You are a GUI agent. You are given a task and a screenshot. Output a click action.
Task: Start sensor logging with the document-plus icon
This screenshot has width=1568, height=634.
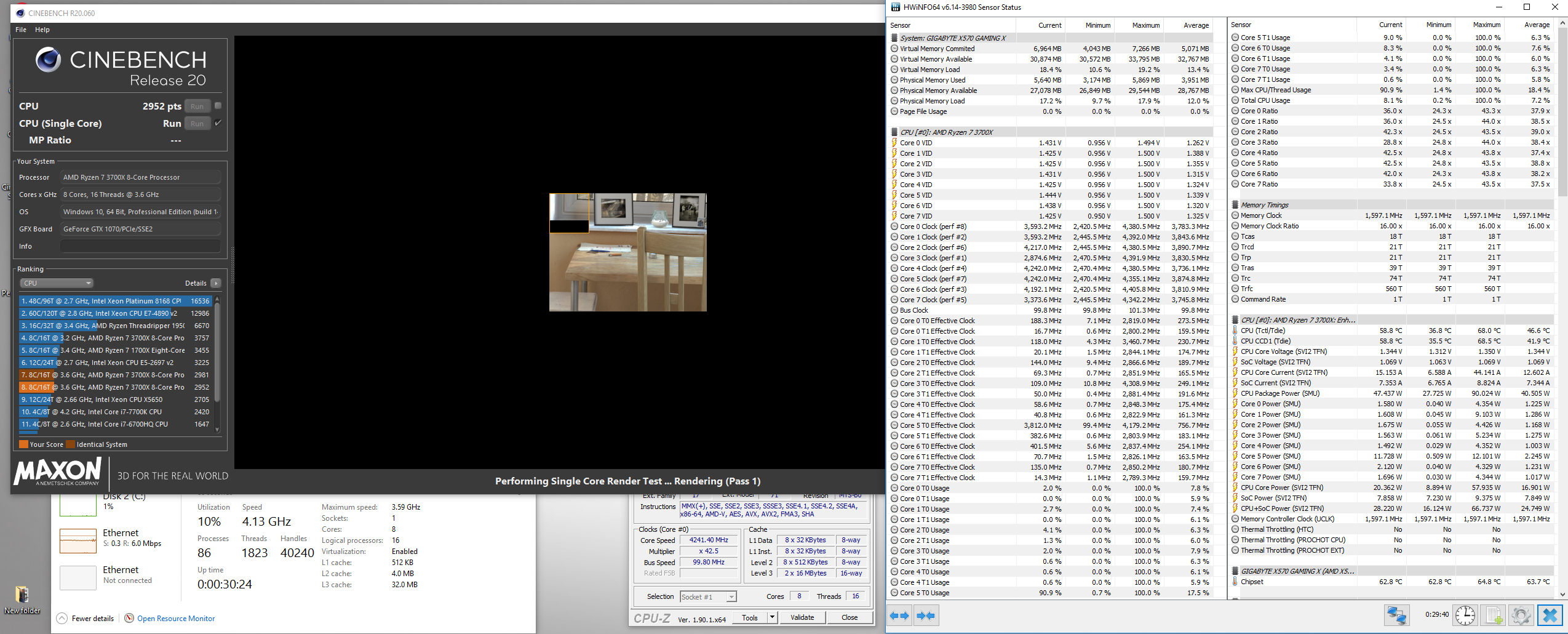[x=1493, y=616]
